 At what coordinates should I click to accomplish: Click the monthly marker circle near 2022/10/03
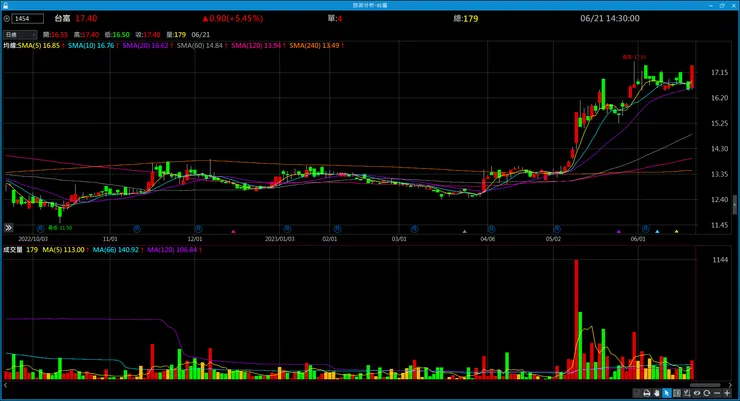click(41, 229)
